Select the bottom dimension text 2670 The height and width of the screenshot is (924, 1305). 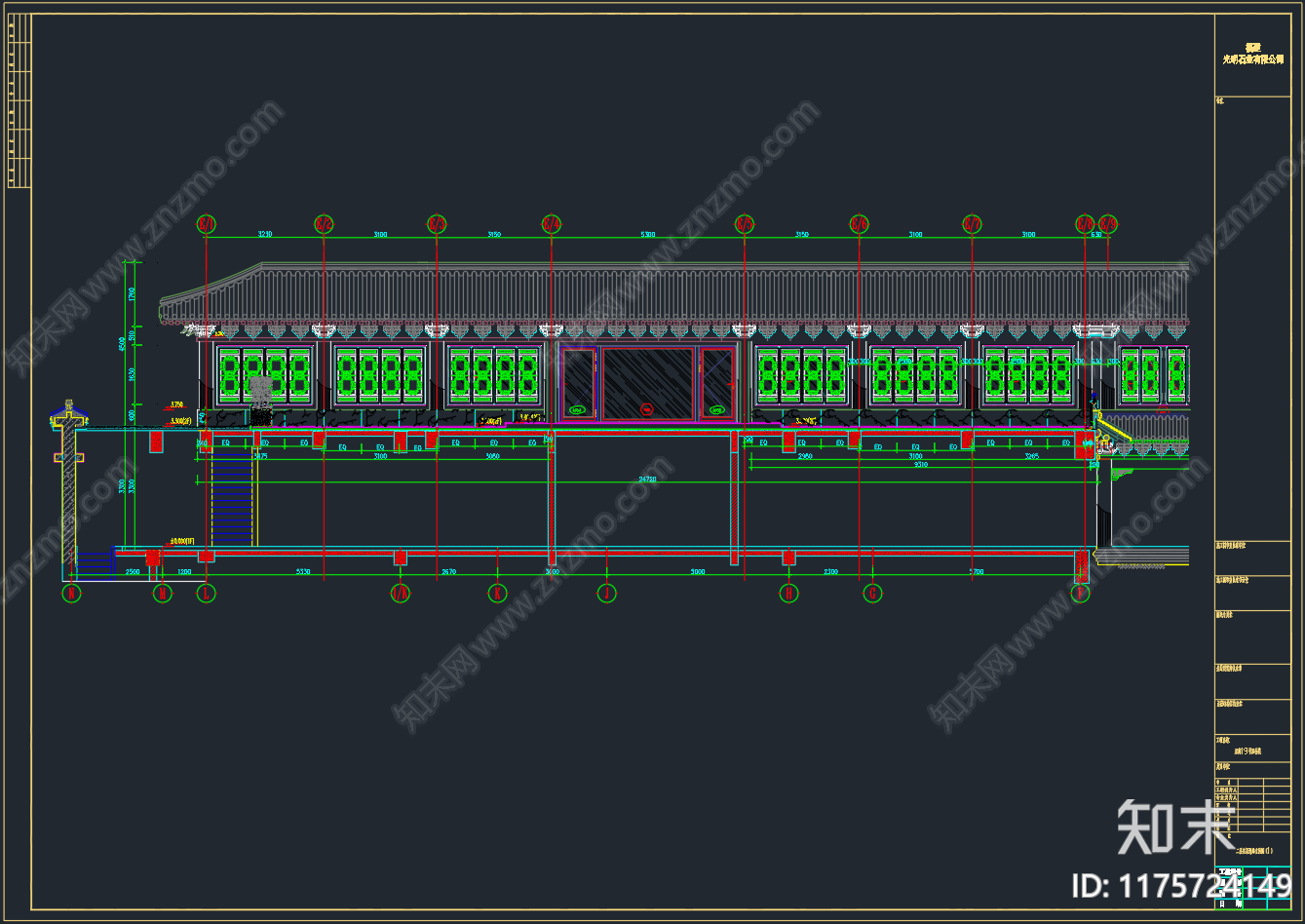coord(448,572)
